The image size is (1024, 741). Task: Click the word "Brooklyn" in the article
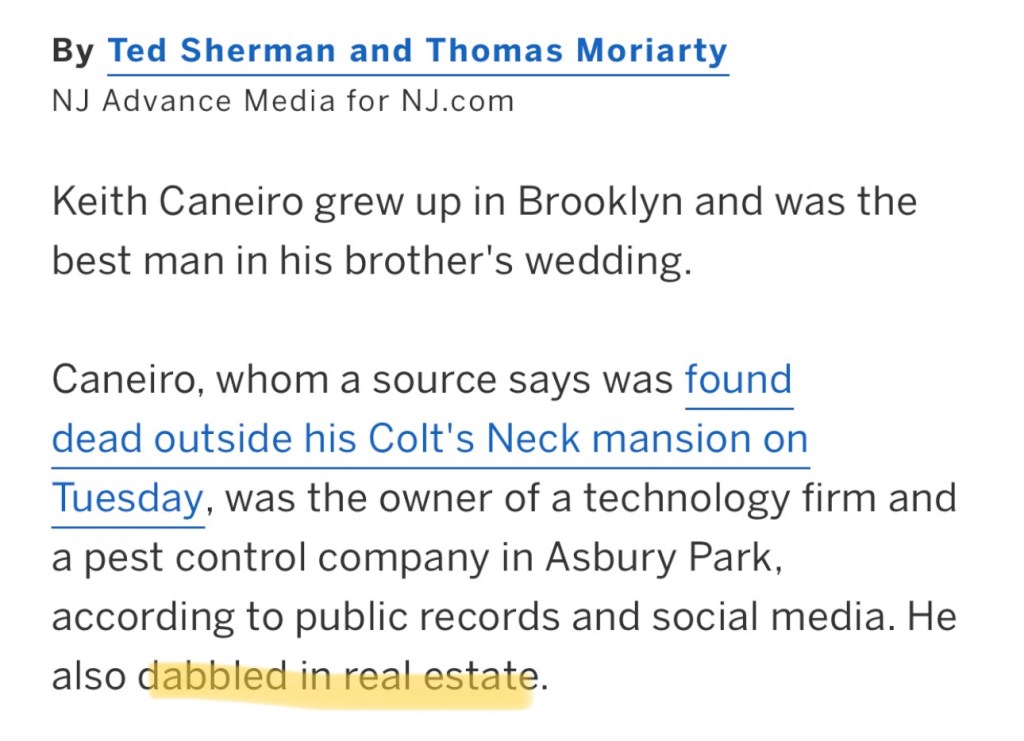(598, 203)
